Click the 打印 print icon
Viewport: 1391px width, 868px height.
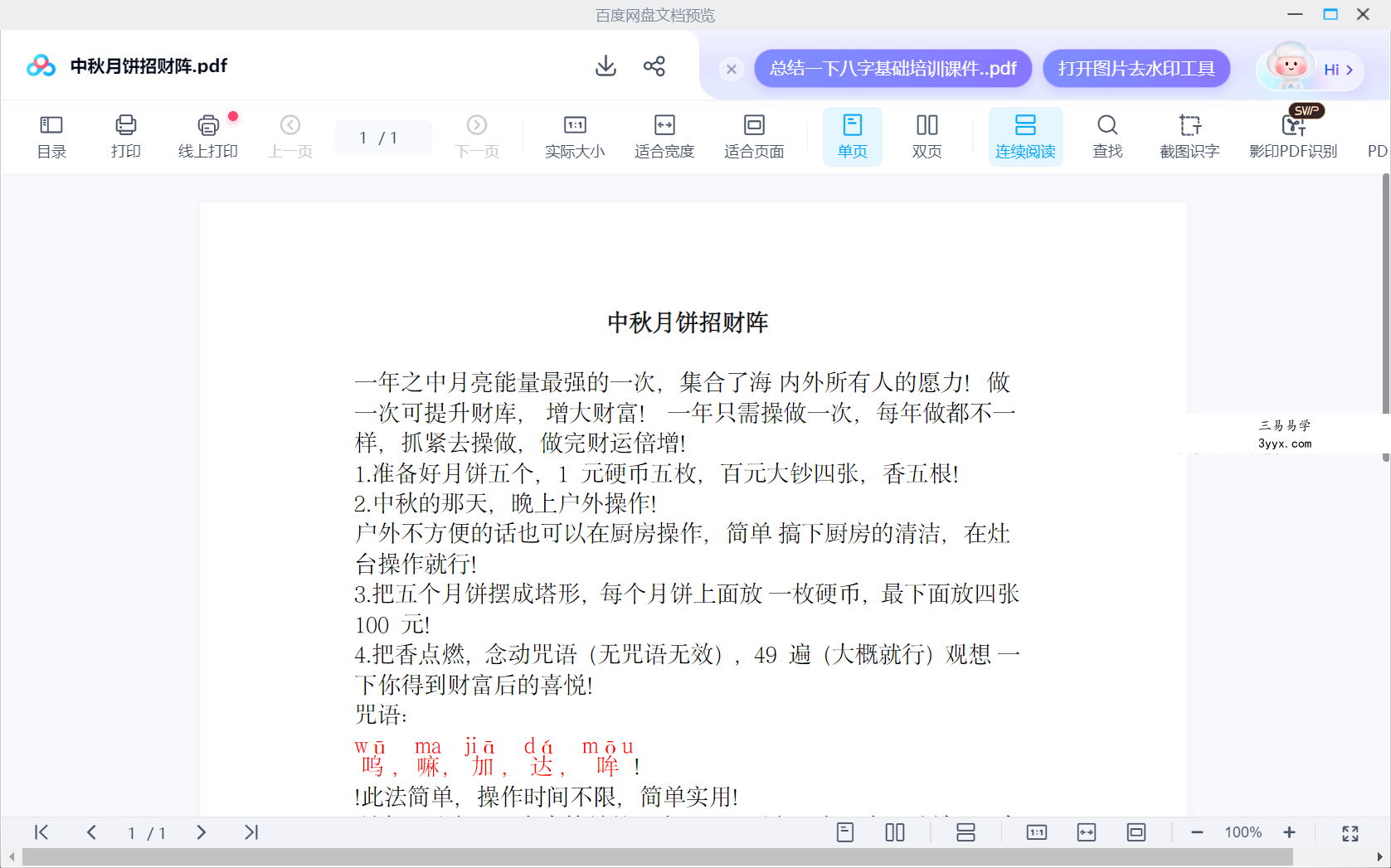click(x=126, y=137)
